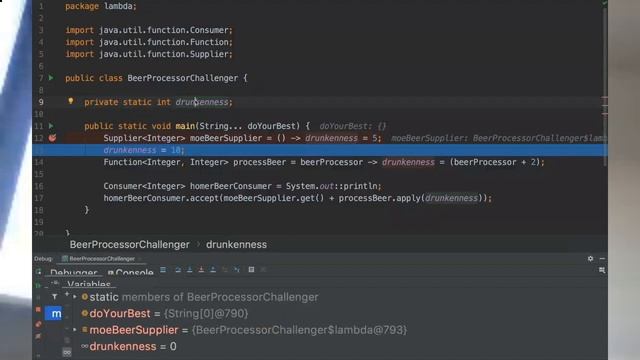Click the 'Debug:' tool window label
This screenshot has height=360, width=640.
tap(43, 258)
